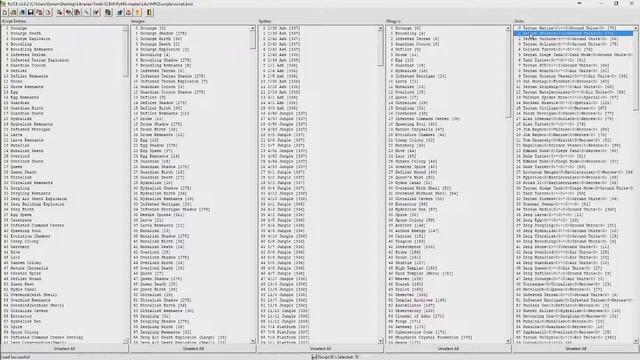Click the Units list scrollbar thumb
Viewport: 640px width, 360px height.
[636, 71]
